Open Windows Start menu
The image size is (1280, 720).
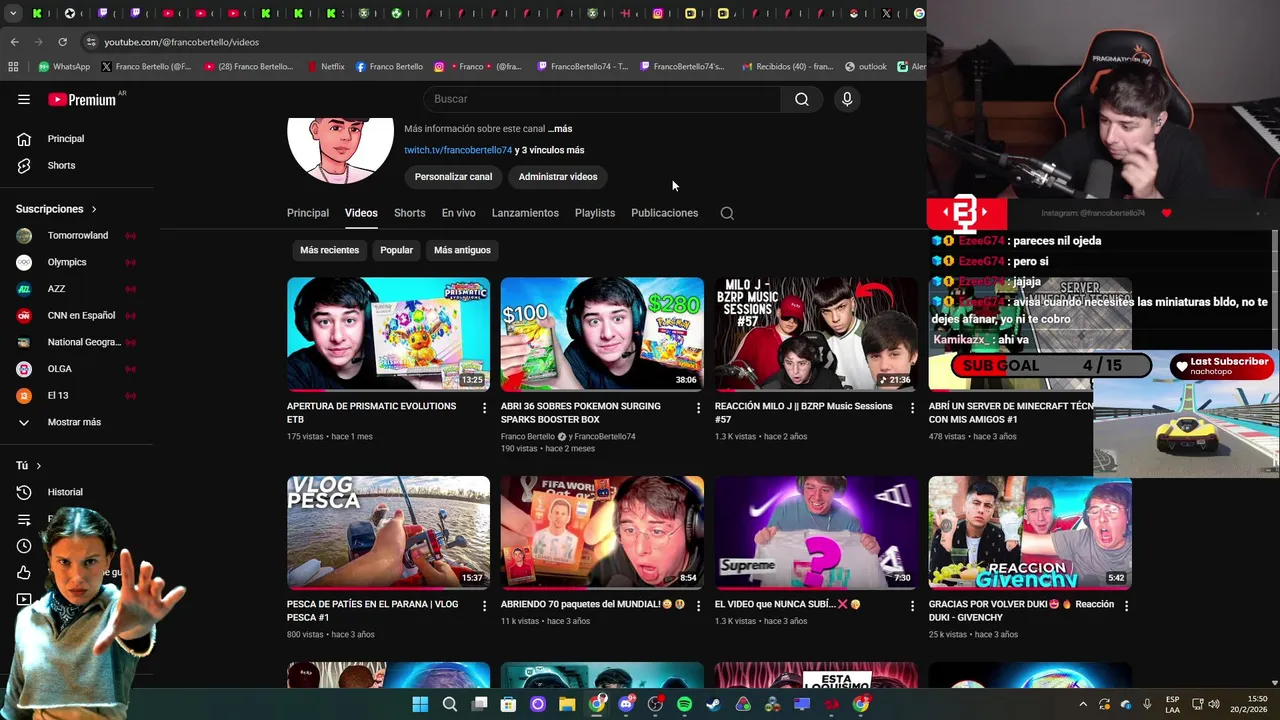pyautogui.click(x=420, y=704)
